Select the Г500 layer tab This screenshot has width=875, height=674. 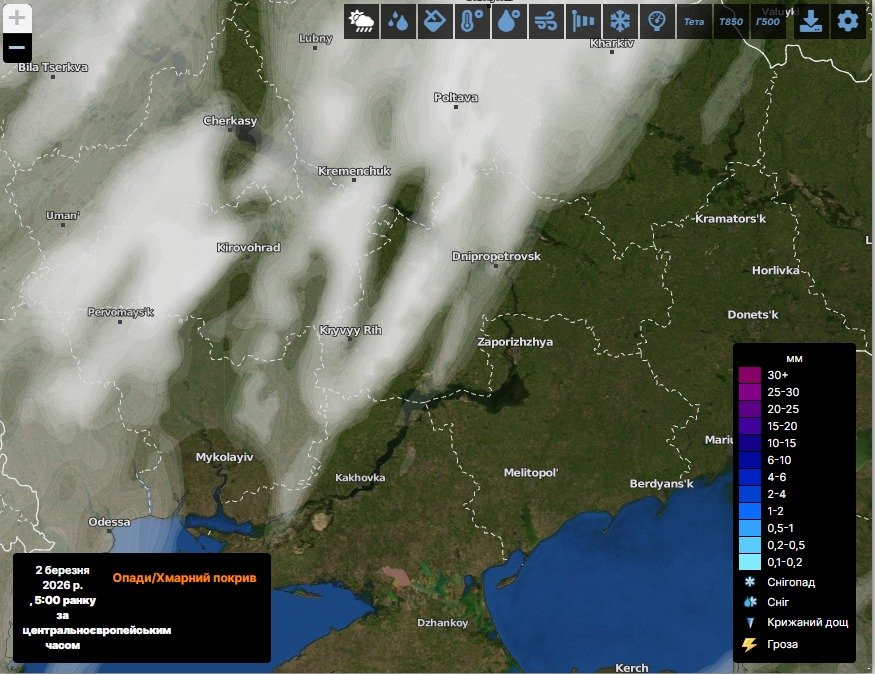point(768,21)
